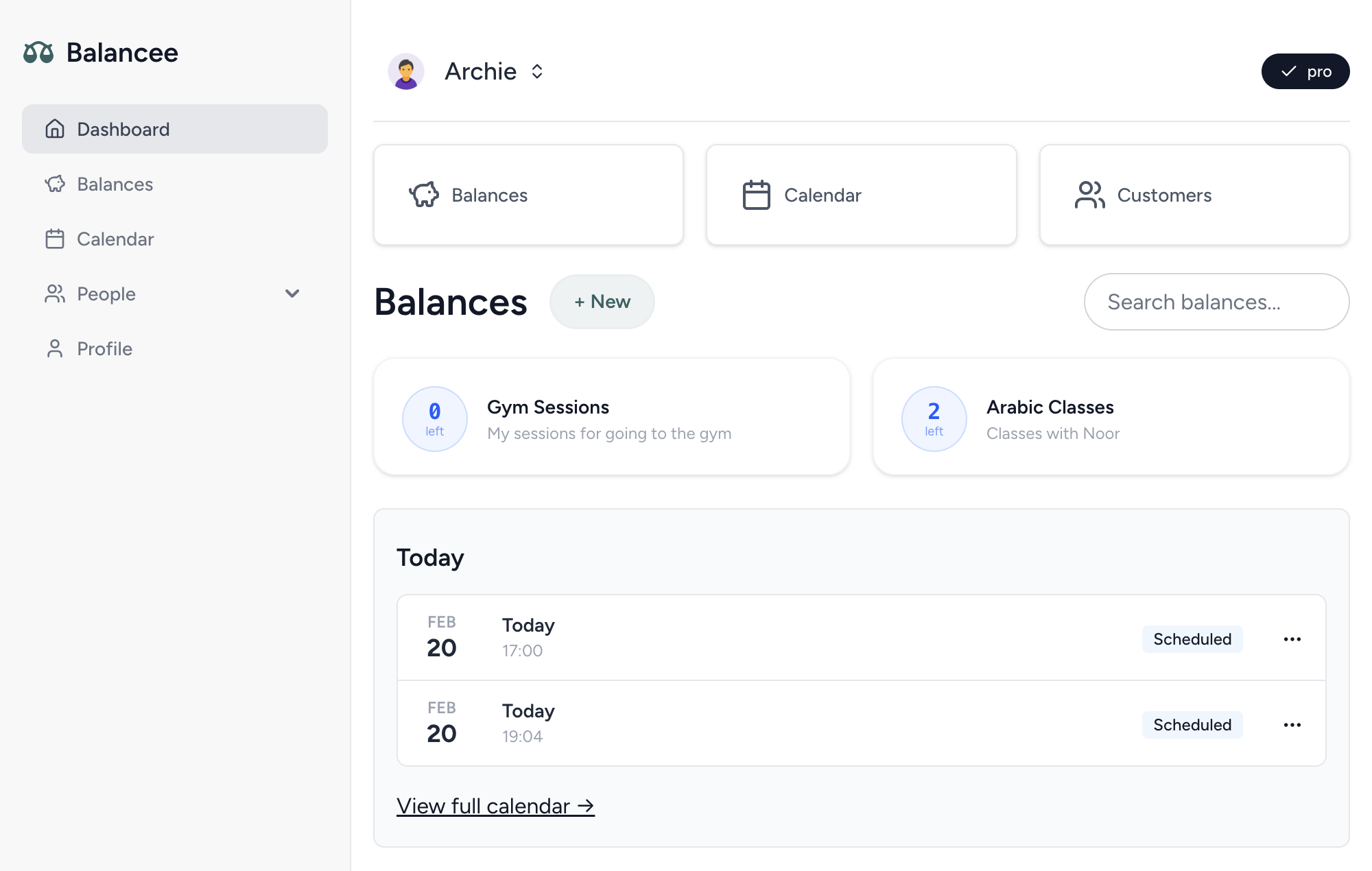Click the 2 left counter on Arabic Classes
This screenshot has width=1372, height=871.
[934, 418]
